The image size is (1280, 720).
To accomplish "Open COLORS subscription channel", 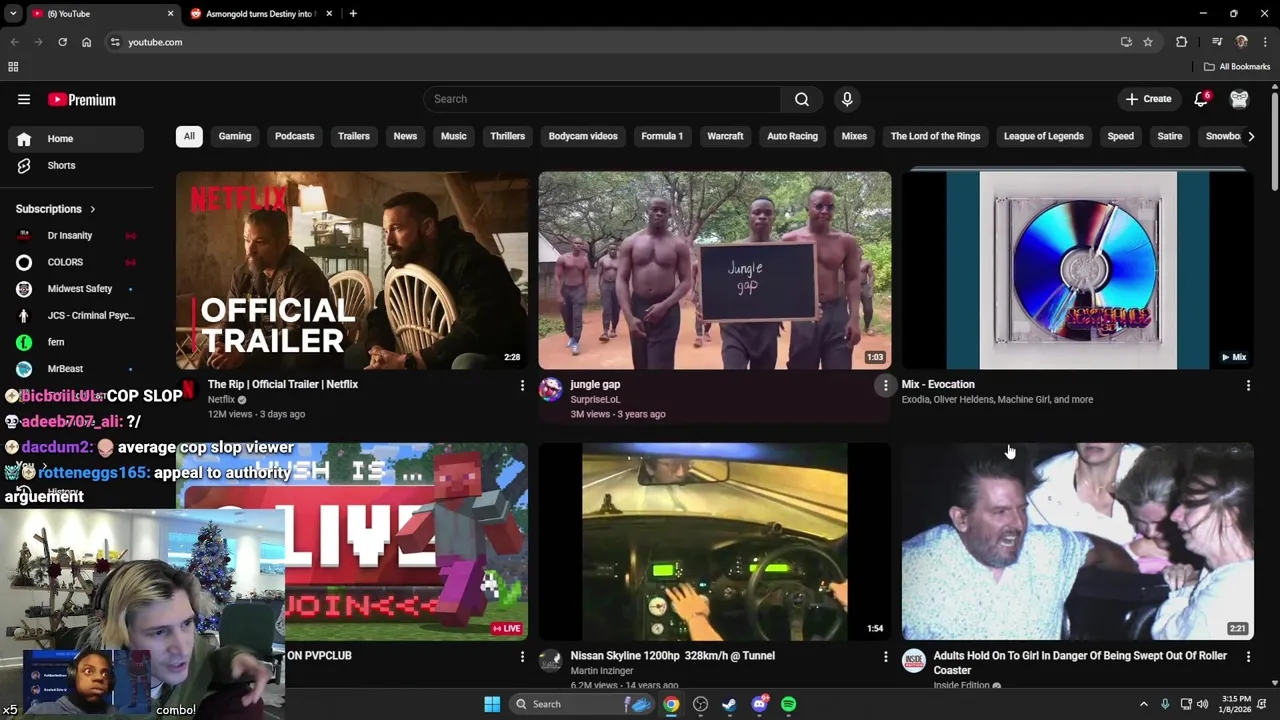I will point(76,262).
